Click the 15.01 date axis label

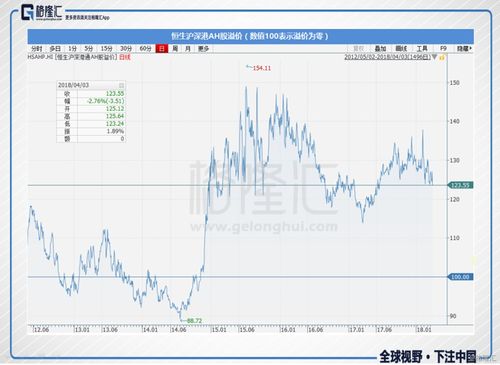click(219, 330)
